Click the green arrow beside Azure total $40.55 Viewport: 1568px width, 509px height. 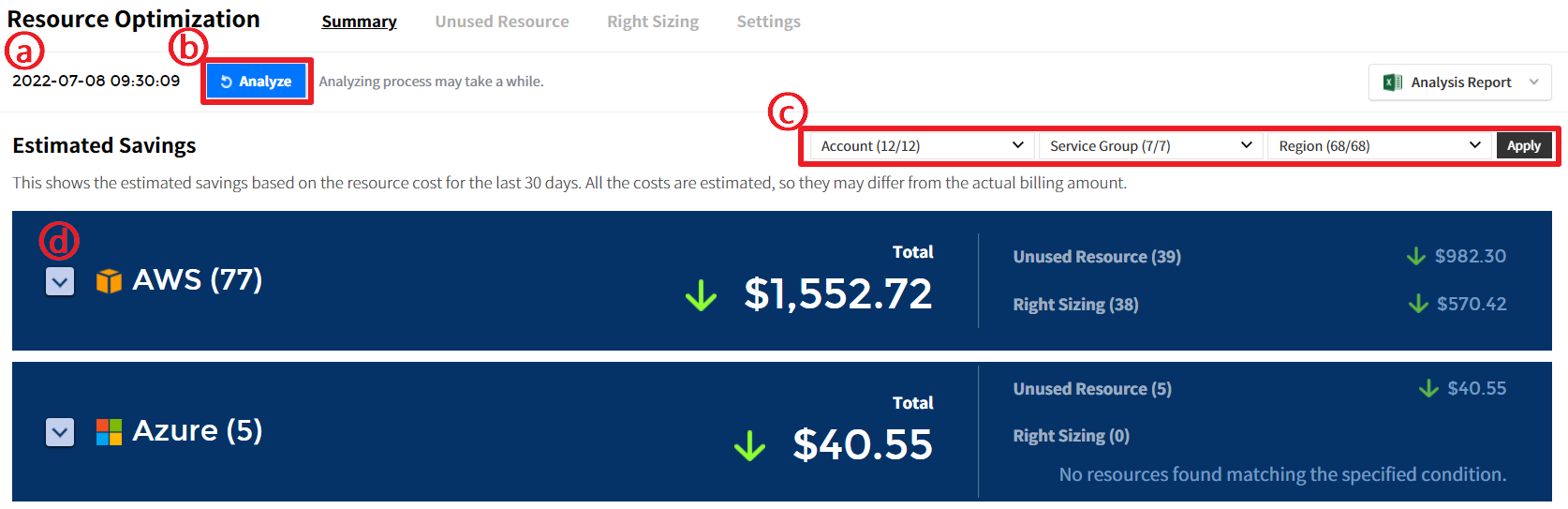(749, 446)
